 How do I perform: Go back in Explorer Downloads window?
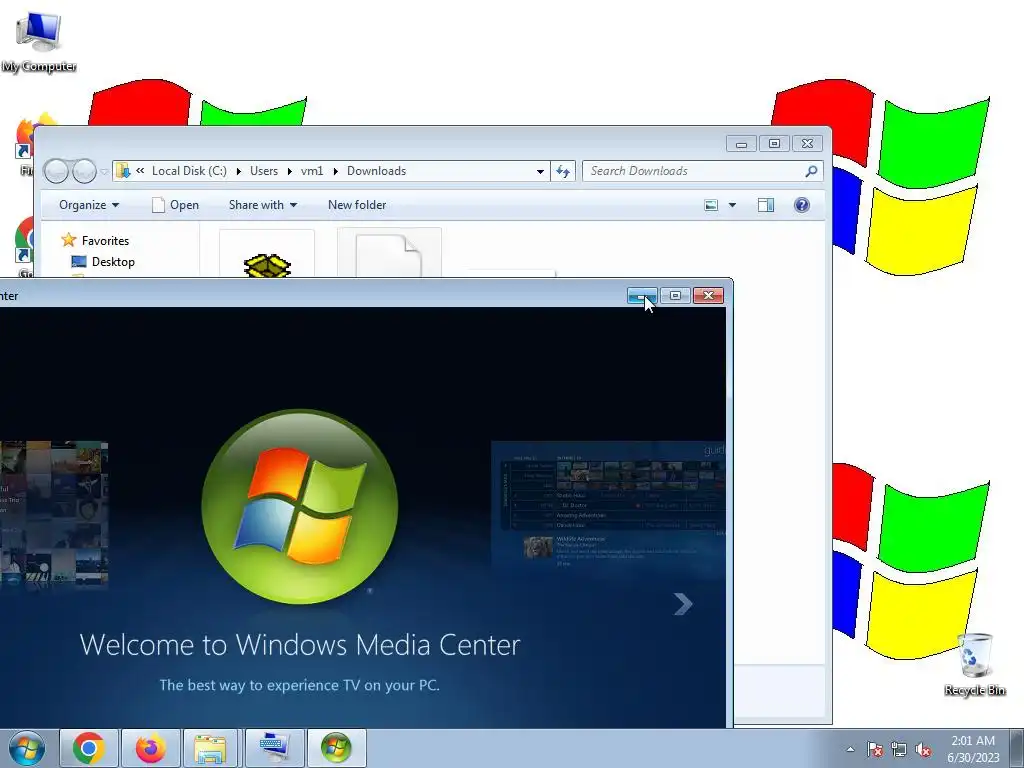point(56,171)
